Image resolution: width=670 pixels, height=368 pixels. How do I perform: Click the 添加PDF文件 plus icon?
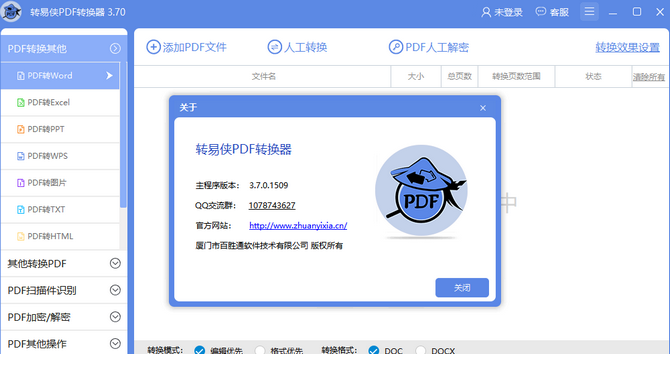[153, 47]
